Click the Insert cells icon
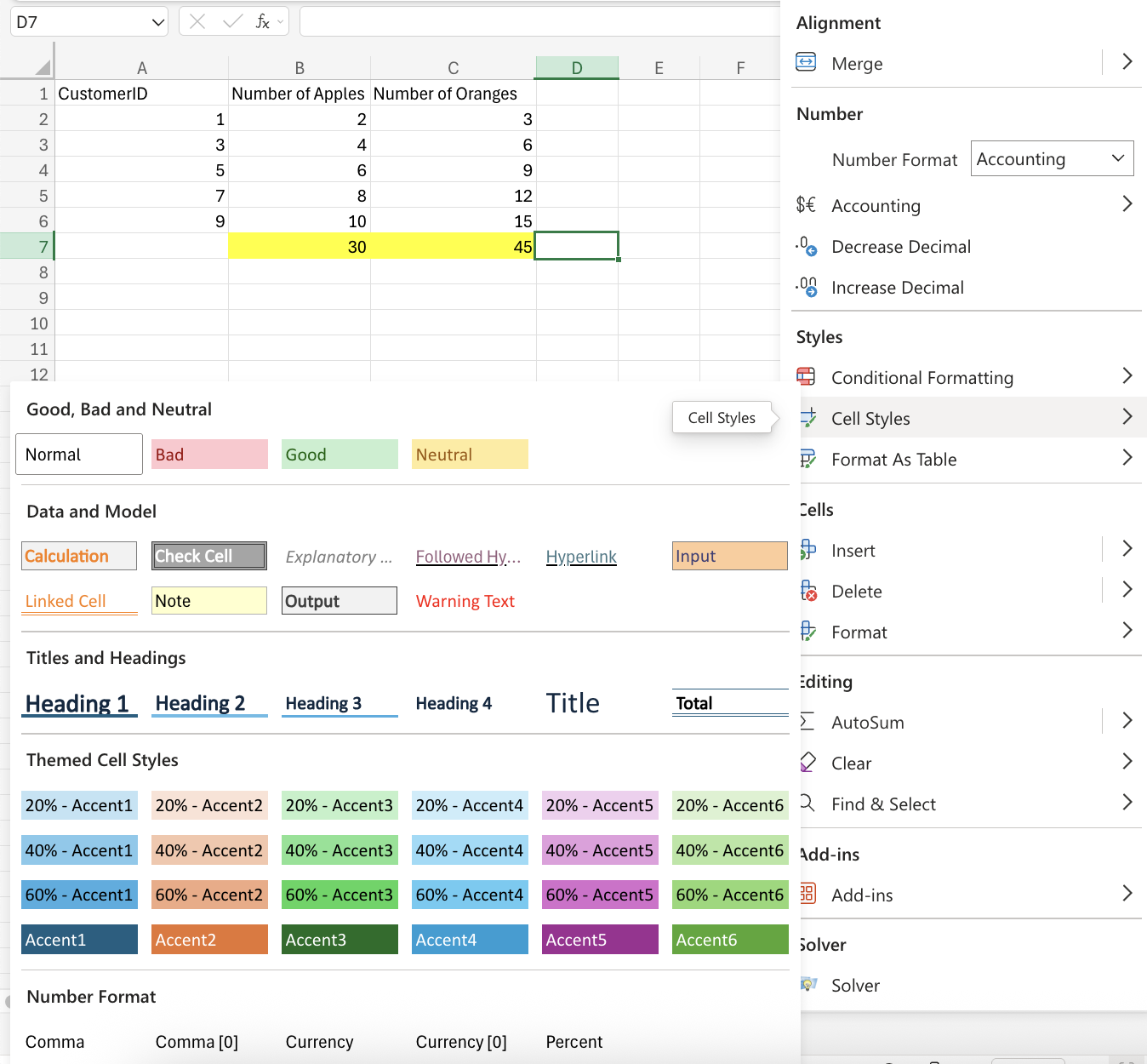This screenshot has height=1064, width=1147. pos(807,549)
